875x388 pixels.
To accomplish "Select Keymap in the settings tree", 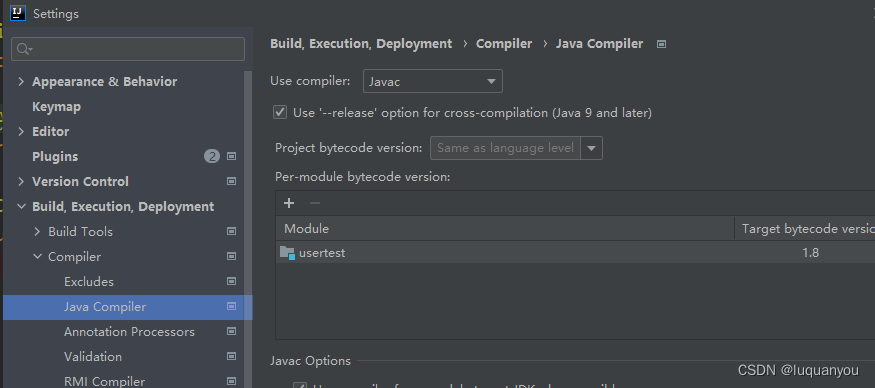I will [x=56, y=107].
